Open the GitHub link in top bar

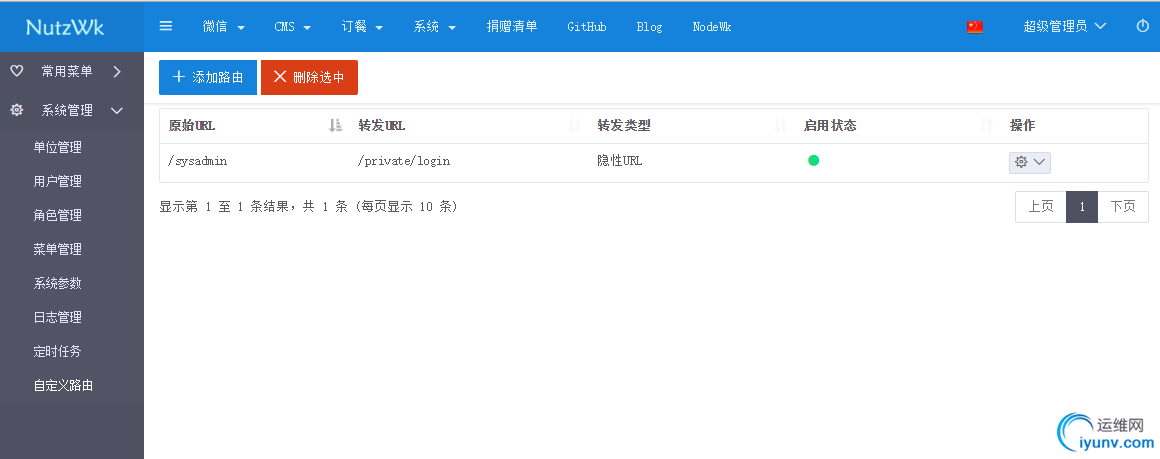pos(587,27)
